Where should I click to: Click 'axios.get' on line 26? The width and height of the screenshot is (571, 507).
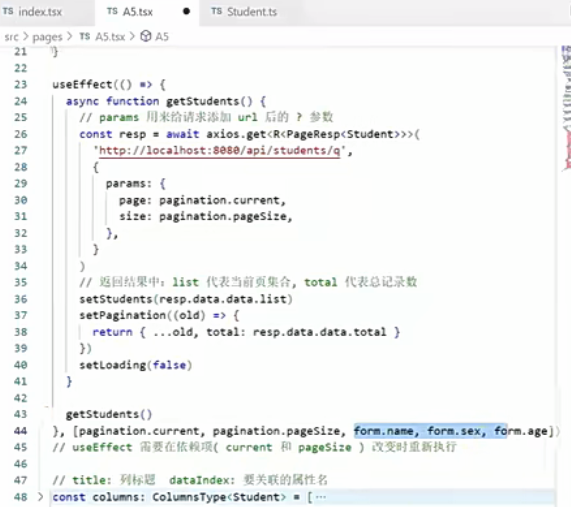236,134
